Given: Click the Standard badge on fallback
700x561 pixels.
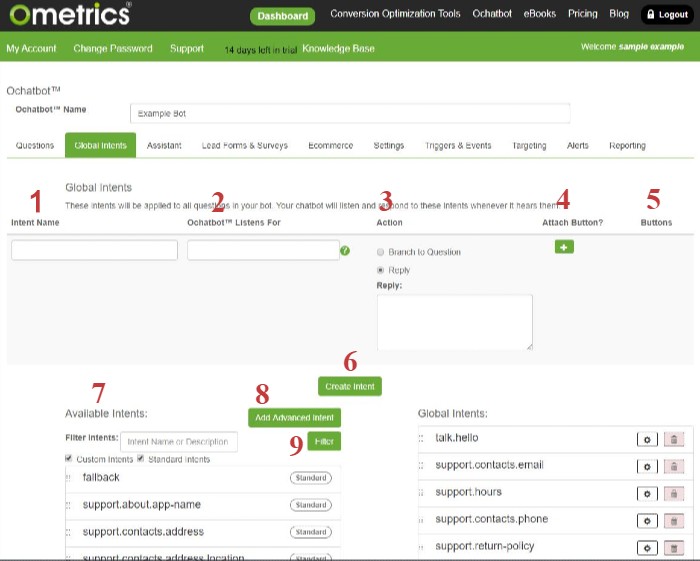Looking at the screenshot, I should (311, 478).
